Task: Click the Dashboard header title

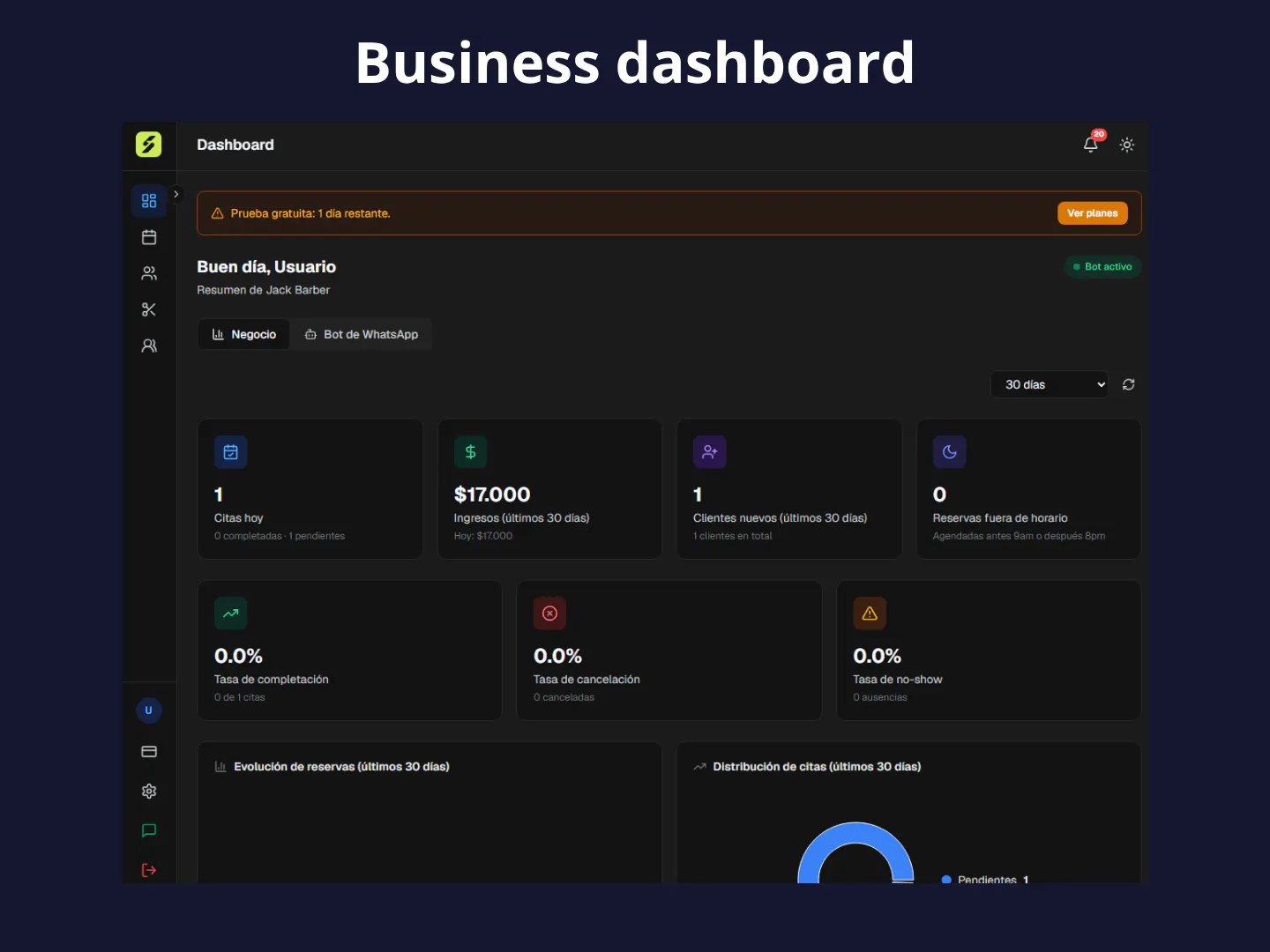Action: 235,145
